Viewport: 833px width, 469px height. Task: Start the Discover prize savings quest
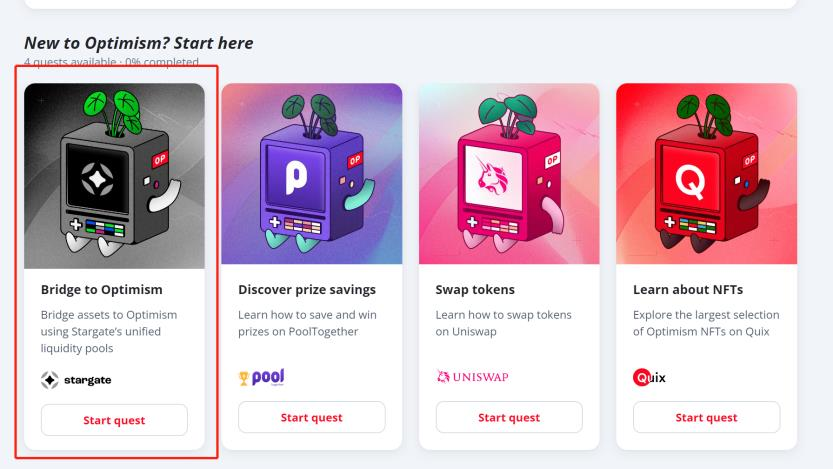coord(311,417)
